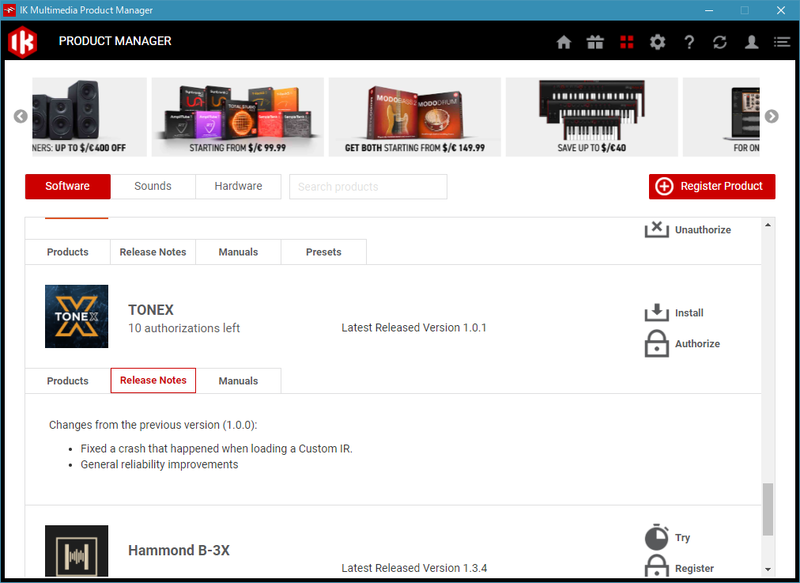
Task: Open the studio monitors $400 off banner
Action: (x=89, y=117)
